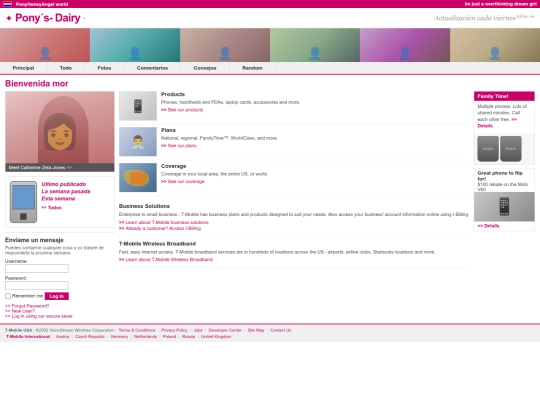Click Products heading text
Screen dimensions: 540x405
coord(173,94)
